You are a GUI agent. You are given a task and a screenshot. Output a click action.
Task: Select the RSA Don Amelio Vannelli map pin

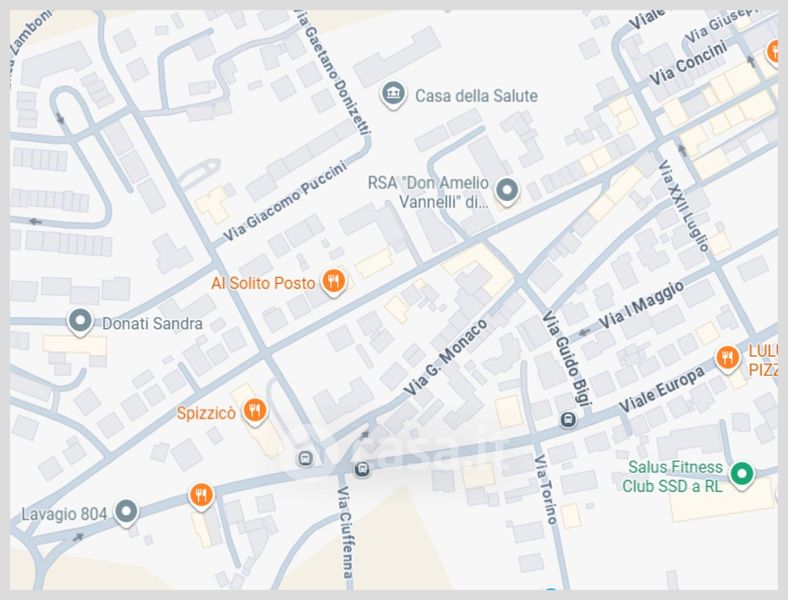click(508, 190)
